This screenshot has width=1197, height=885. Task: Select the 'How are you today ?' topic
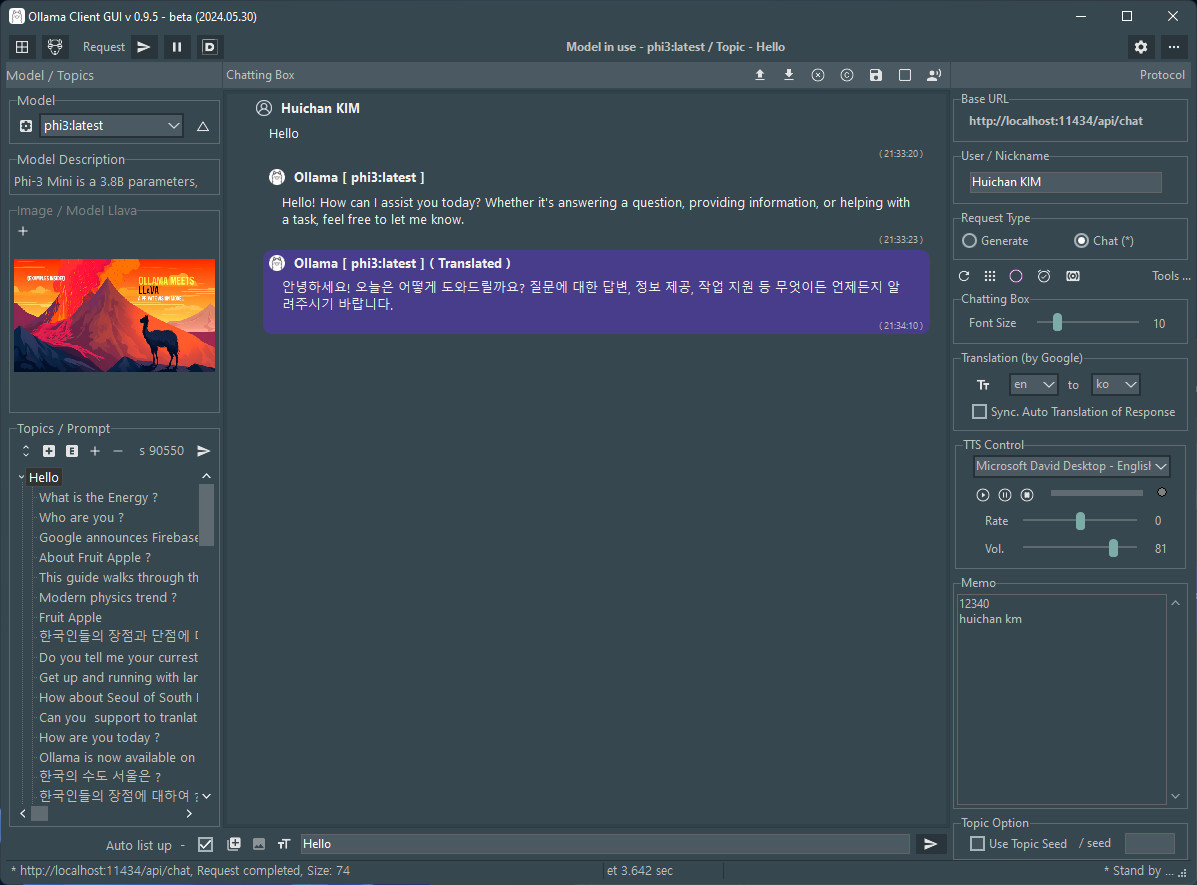(x=99, y=738)
